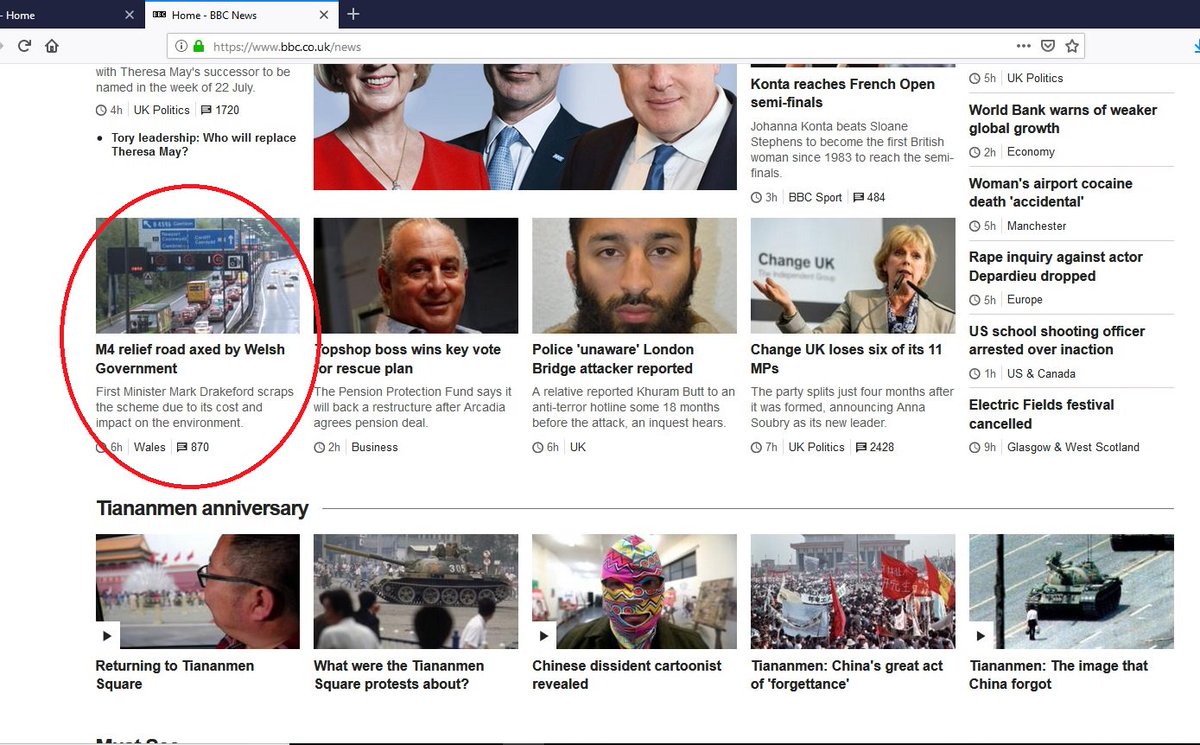The width and height of the screenshot is (1200, 745).
Task: Select BBC Sport tag under Konta story
Action: click(815, 198)
